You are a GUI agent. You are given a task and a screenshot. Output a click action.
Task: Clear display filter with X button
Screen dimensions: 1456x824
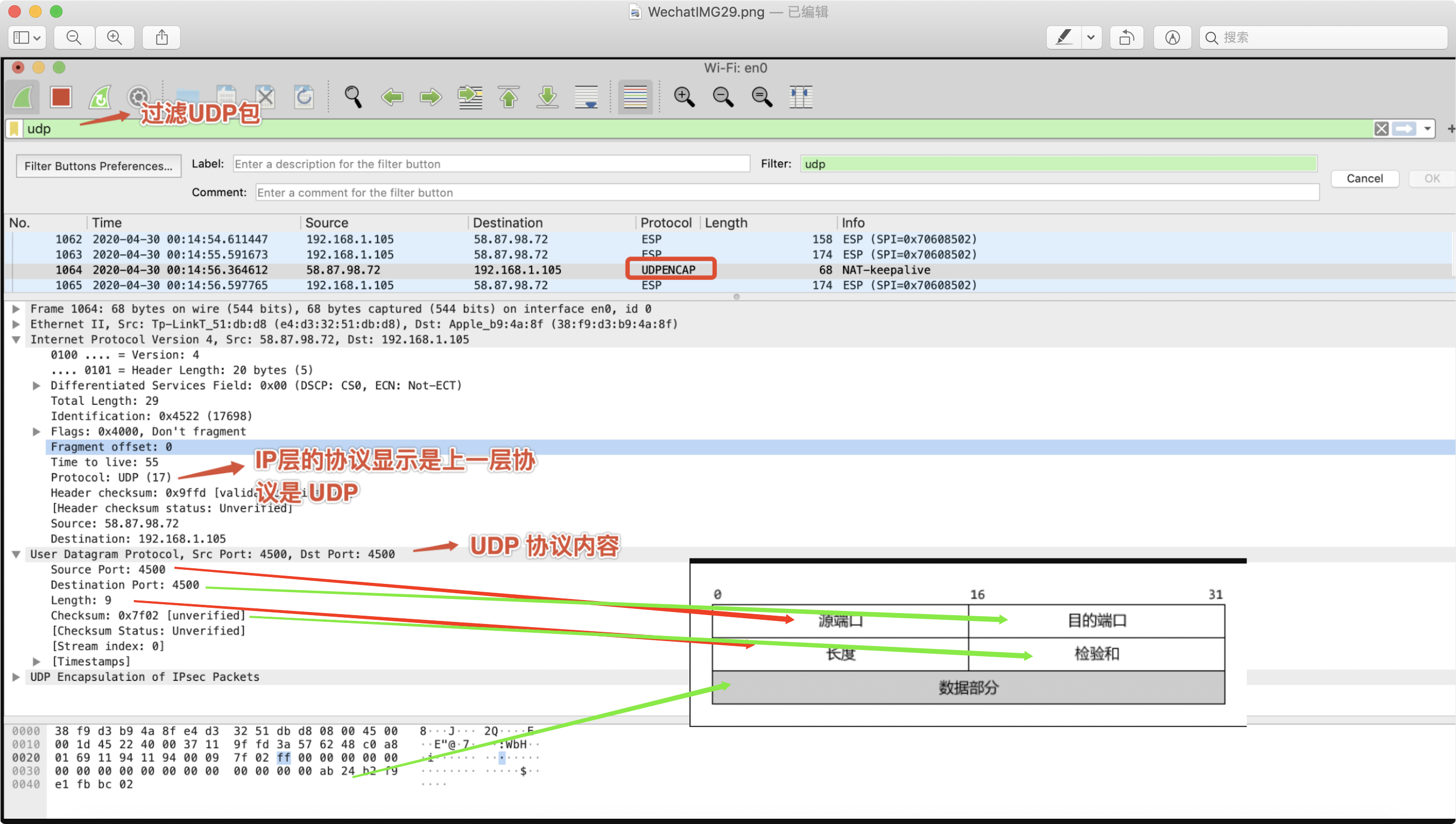[x=1382, y=129]
